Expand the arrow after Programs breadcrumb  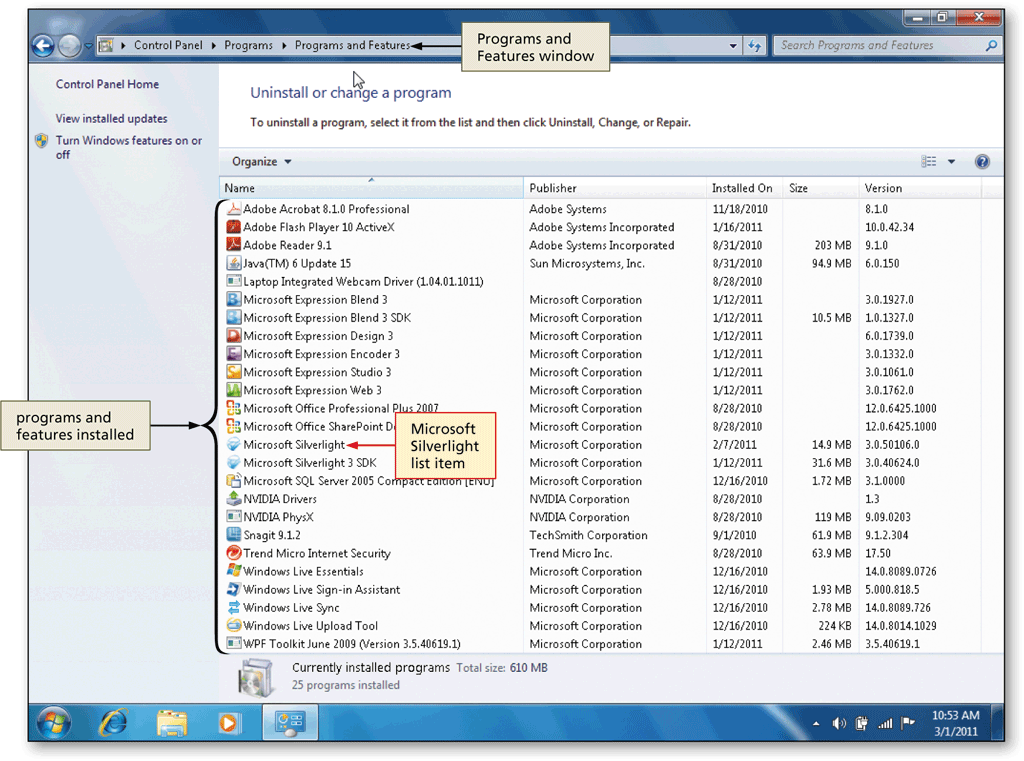284,46
